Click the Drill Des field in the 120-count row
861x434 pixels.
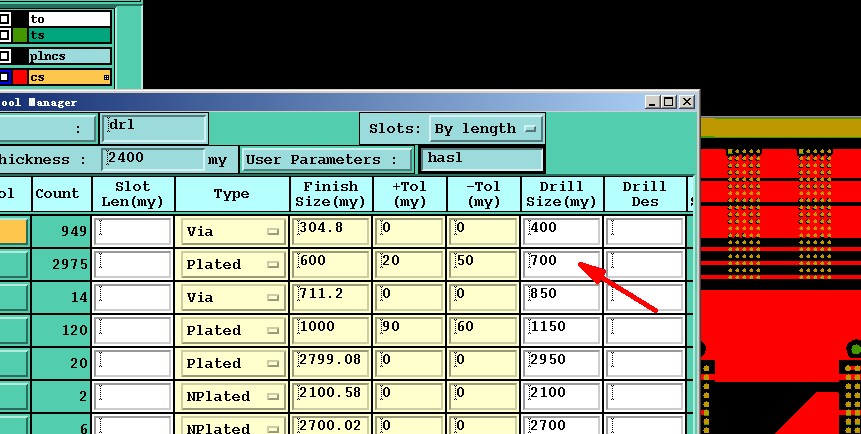point(645,330)
